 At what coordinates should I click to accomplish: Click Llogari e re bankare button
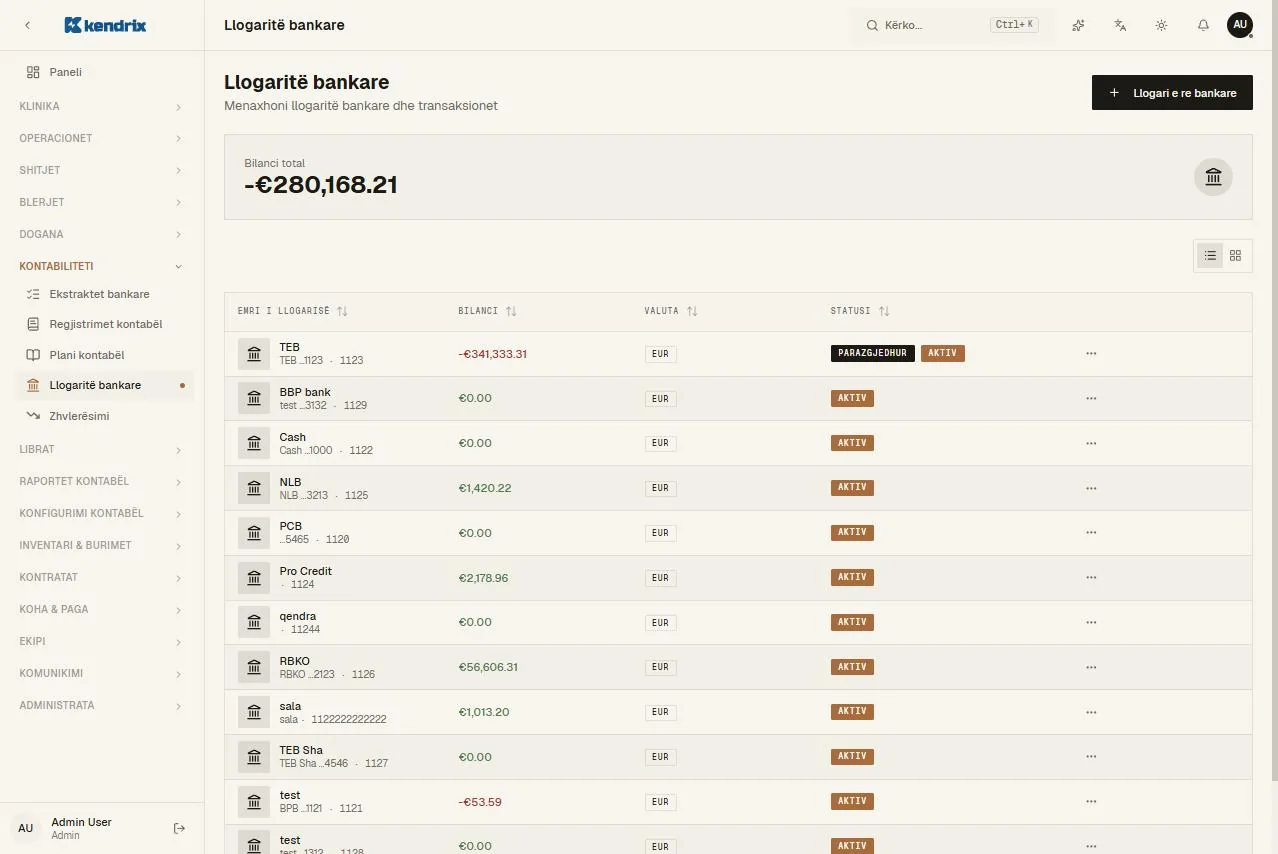point(1172,93)
